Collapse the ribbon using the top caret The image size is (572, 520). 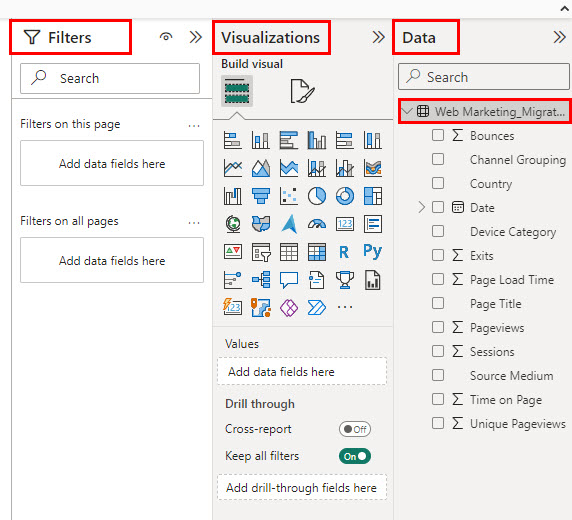tap(565, 9)
